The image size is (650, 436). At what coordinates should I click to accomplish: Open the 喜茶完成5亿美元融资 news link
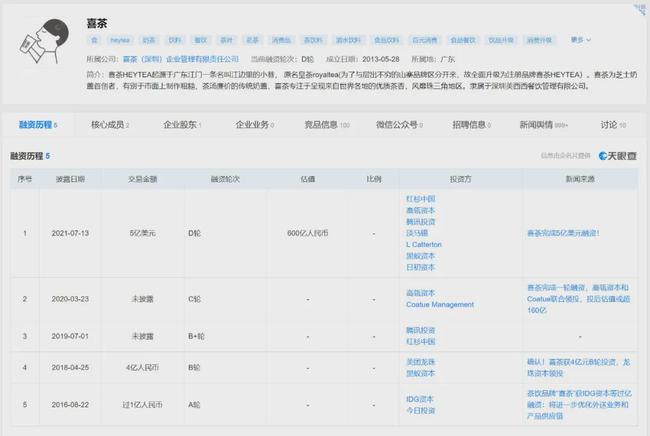point(563,233)
